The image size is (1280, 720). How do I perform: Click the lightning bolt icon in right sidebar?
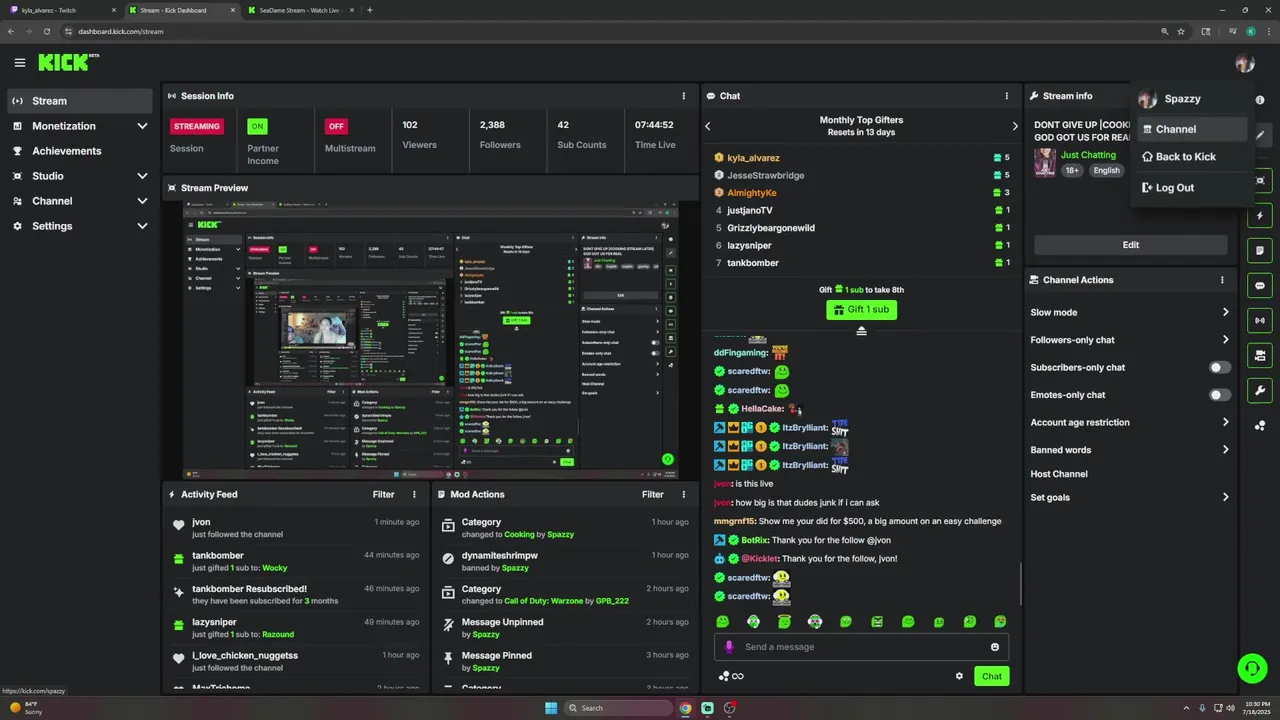tap(1260, 216)
